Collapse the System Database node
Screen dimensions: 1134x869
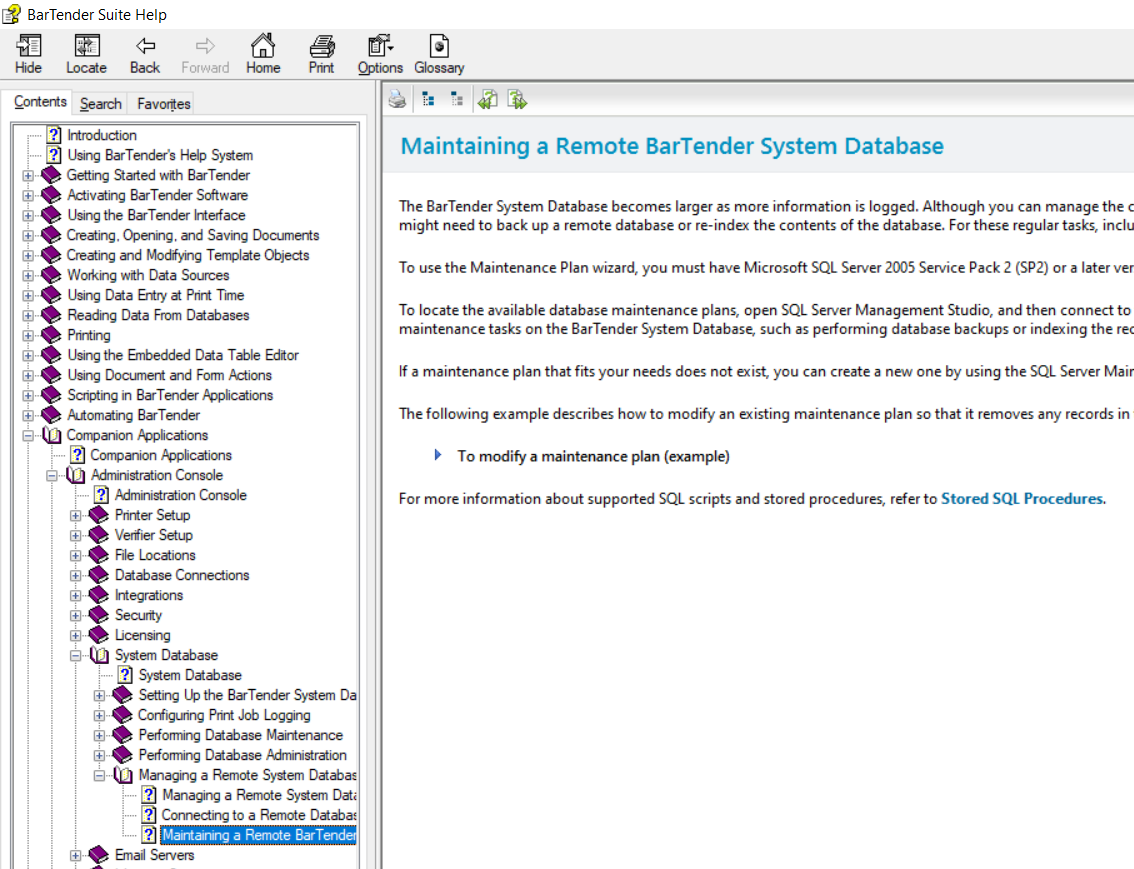(x=75, y=656)
